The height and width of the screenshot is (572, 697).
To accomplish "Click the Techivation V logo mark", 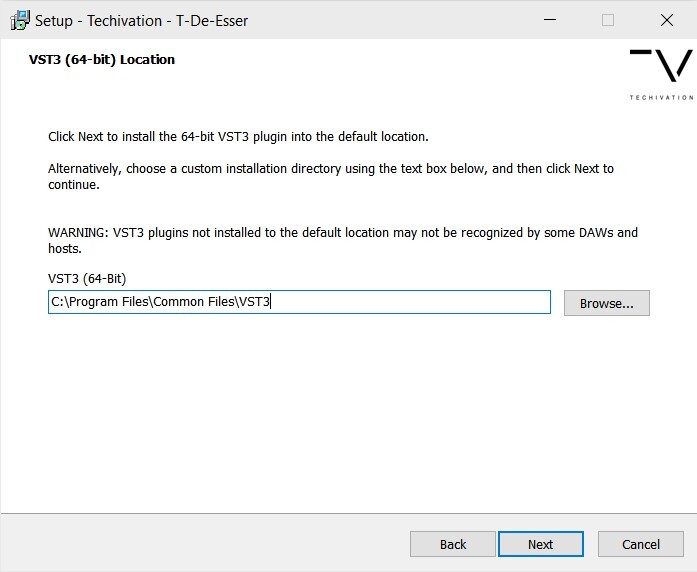I will [661, 68].
